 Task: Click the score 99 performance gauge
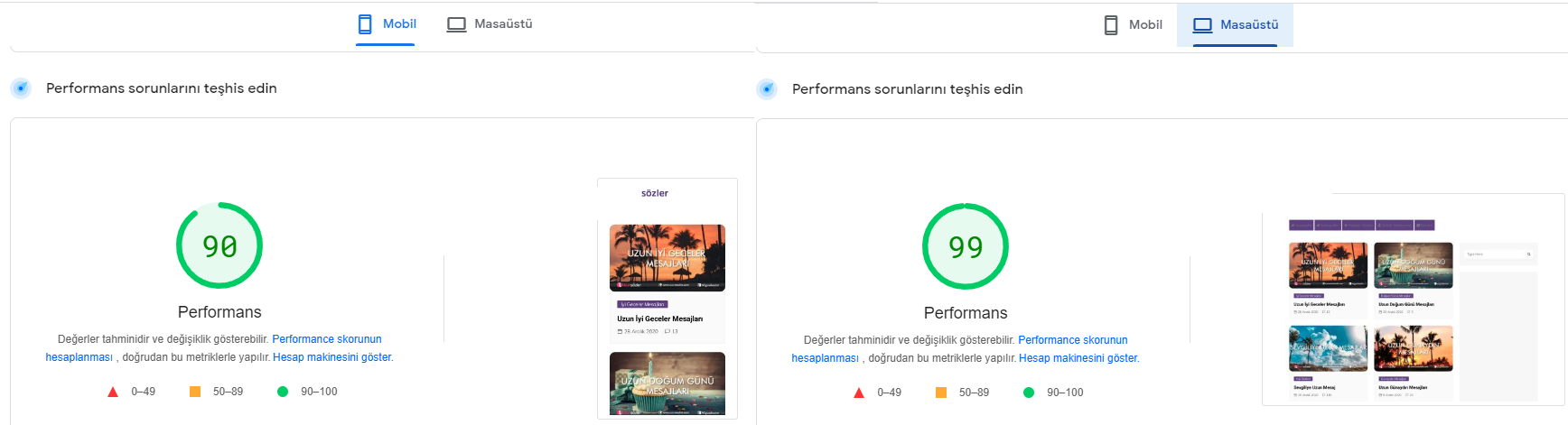[966, 247]
